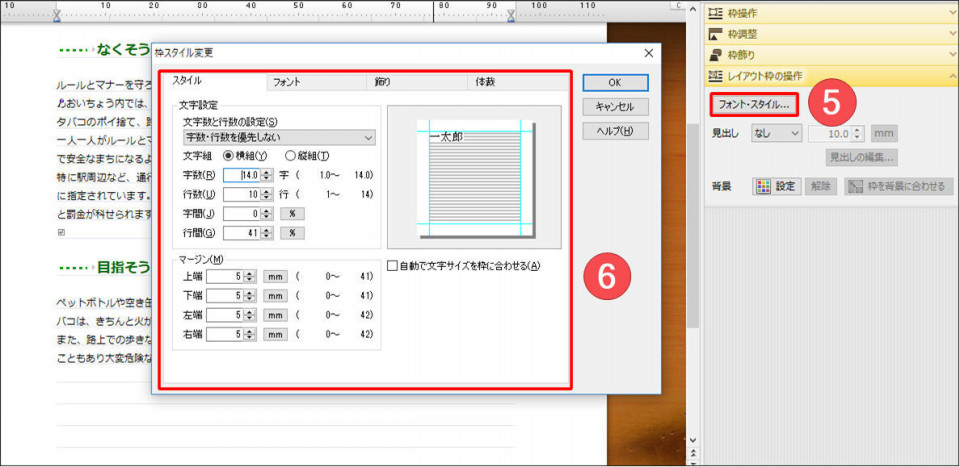Click the 下端 margin input field
Screen dimensions: 960x467
225,296
